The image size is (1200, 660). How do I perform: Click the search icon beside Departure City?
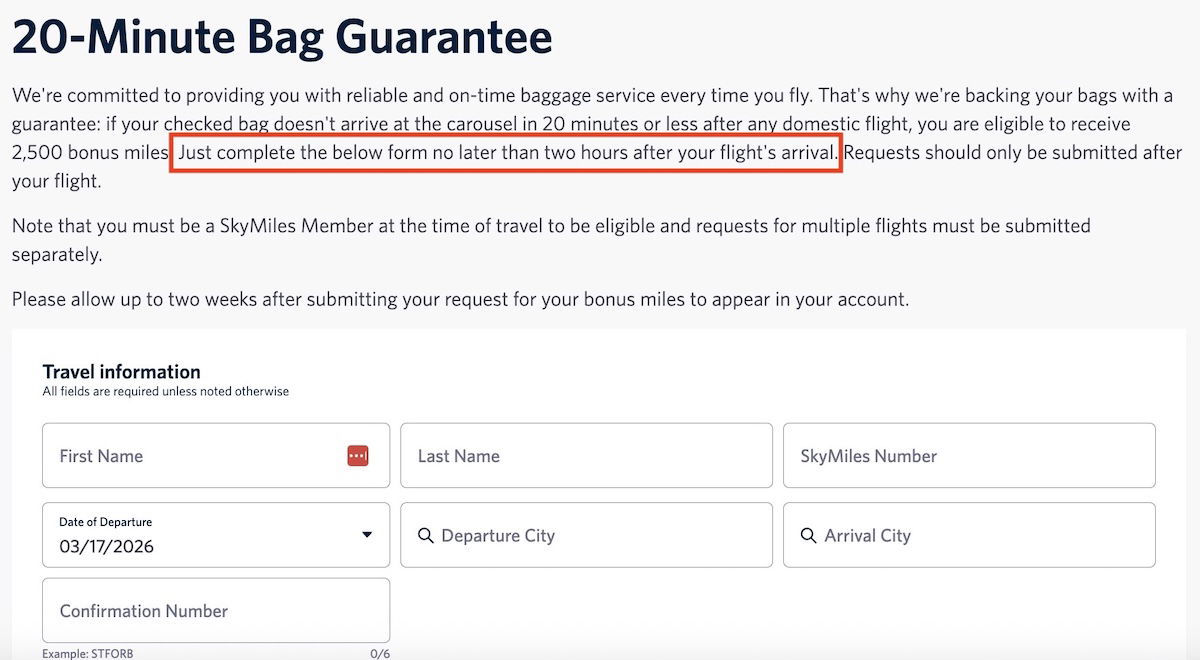pyautogui.click(x=426, y=536)
